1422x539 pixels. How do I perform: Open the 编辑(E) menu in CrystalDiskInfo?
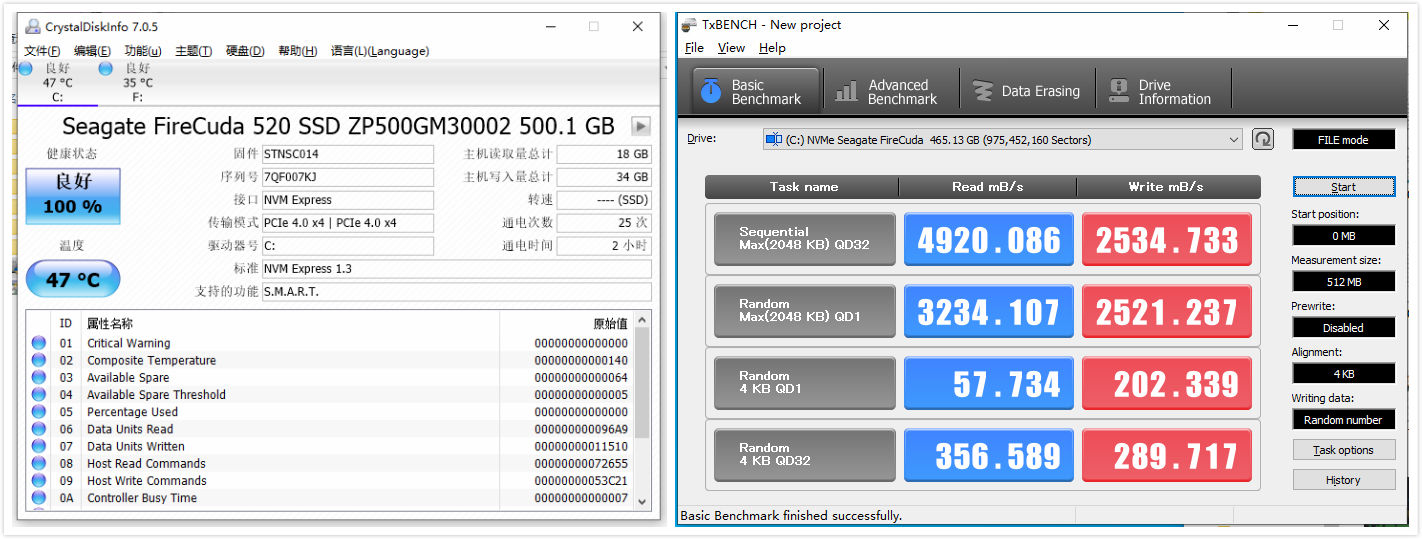92,51
